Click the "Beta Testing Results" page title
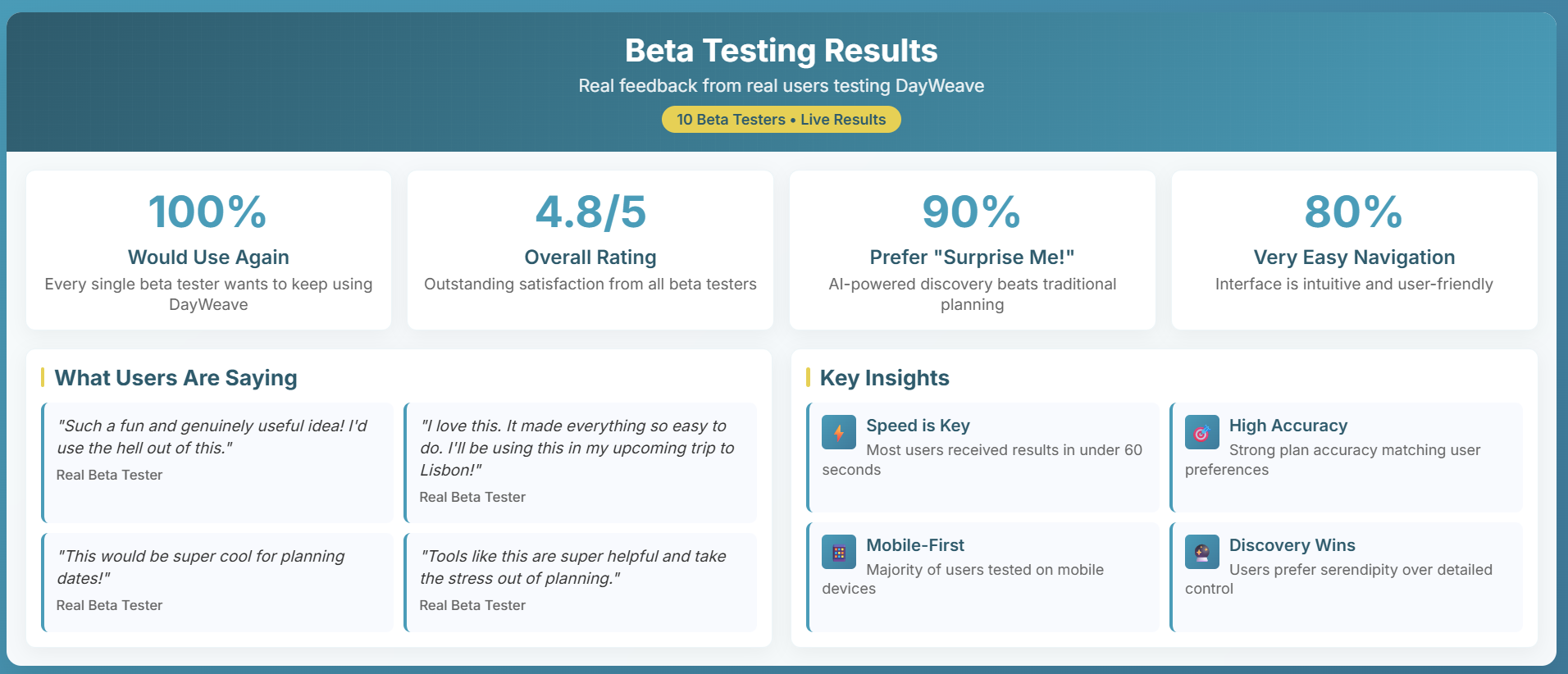1568x674 pixels. coord(781,51)
